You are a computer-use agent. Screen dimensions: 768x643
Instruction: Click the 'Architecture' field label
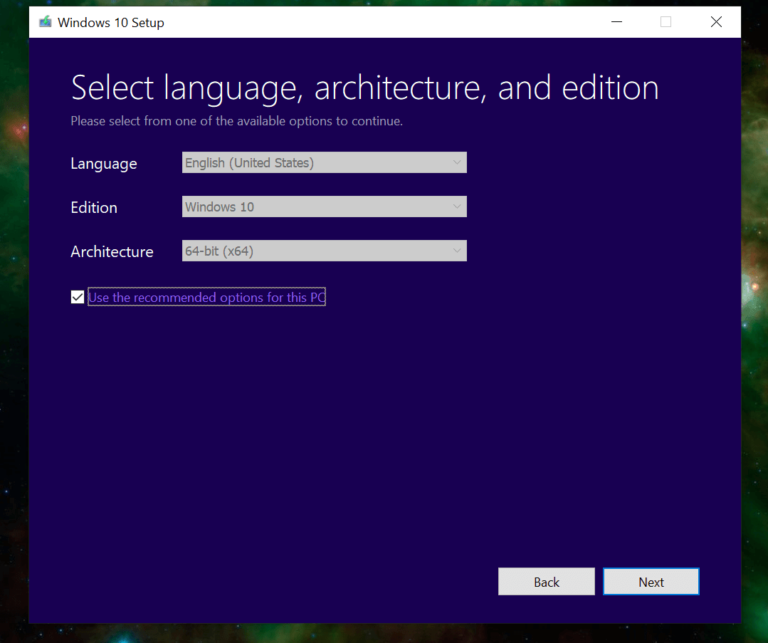pyautogui.click(x=112, y=252)
